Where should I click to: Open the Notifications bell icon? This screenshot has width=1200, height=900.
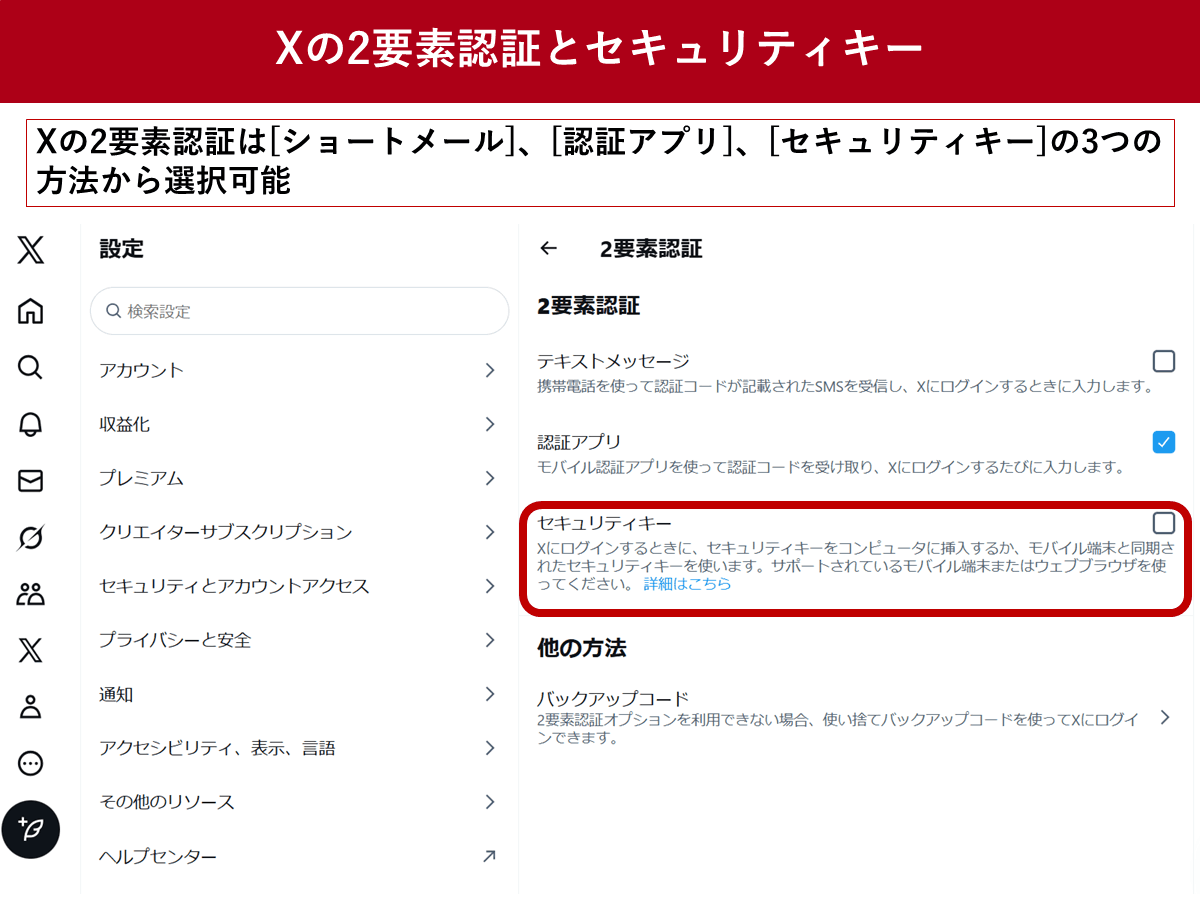pyautogui.click(x=30, y=424)
